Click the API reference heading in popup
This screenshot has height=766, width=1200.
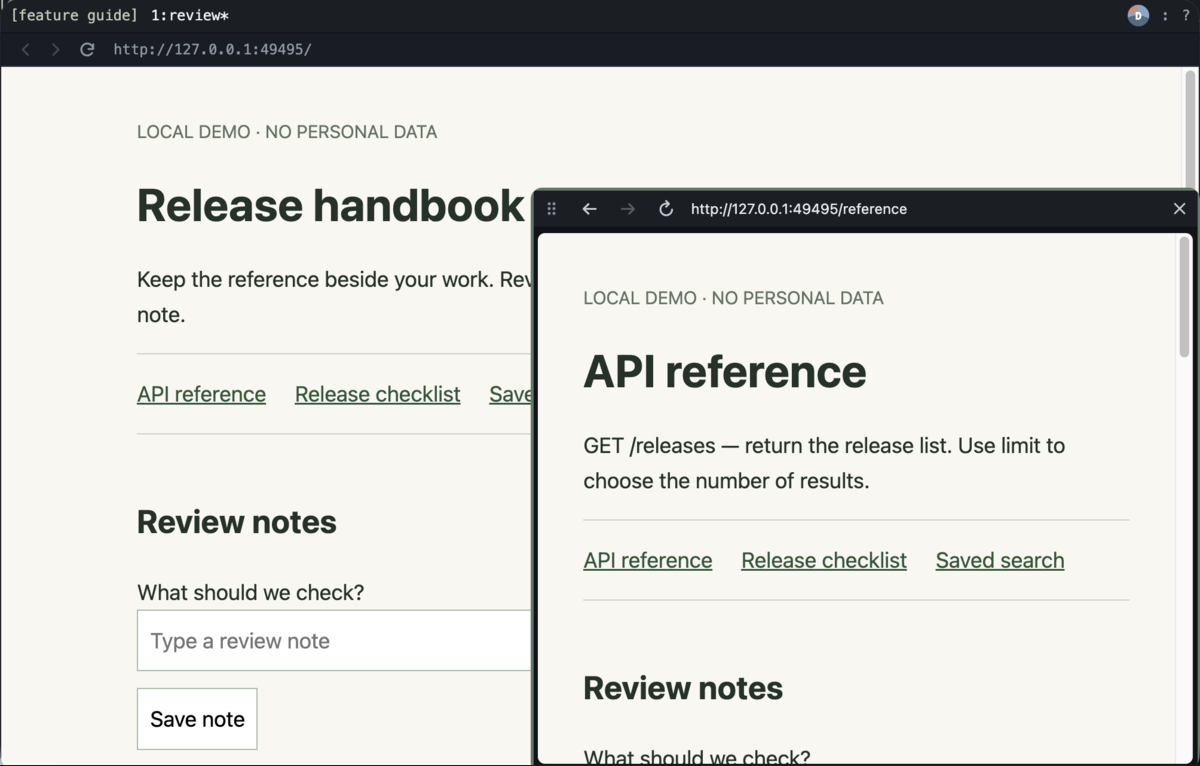click(x=725, y=371)
